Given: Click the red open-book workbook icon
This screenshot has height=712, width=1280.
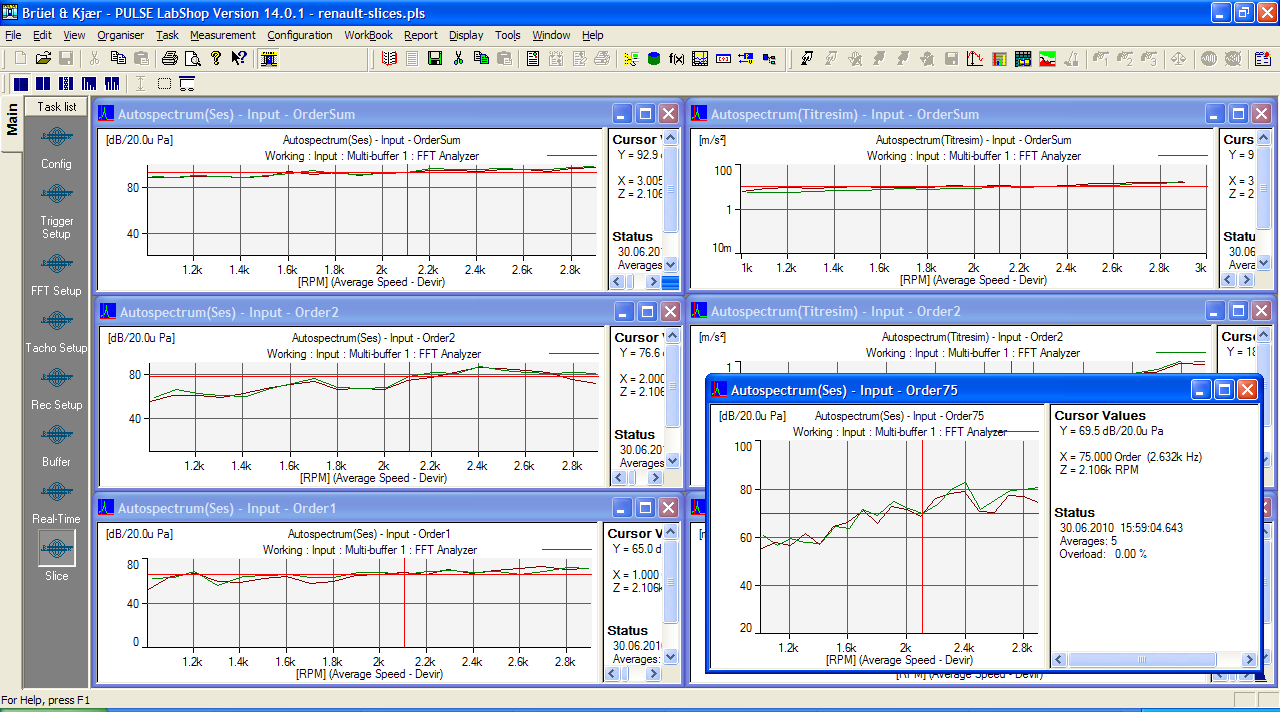Looking at the screenshot, I should (389, 59).
